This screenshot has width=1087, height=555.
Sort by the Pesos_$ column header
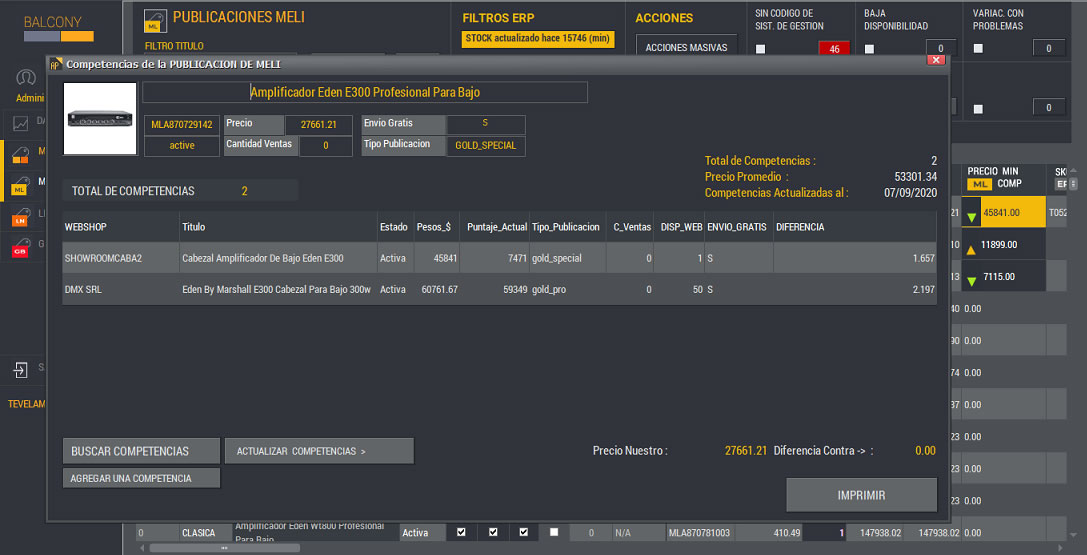click(x=434, y=227)
